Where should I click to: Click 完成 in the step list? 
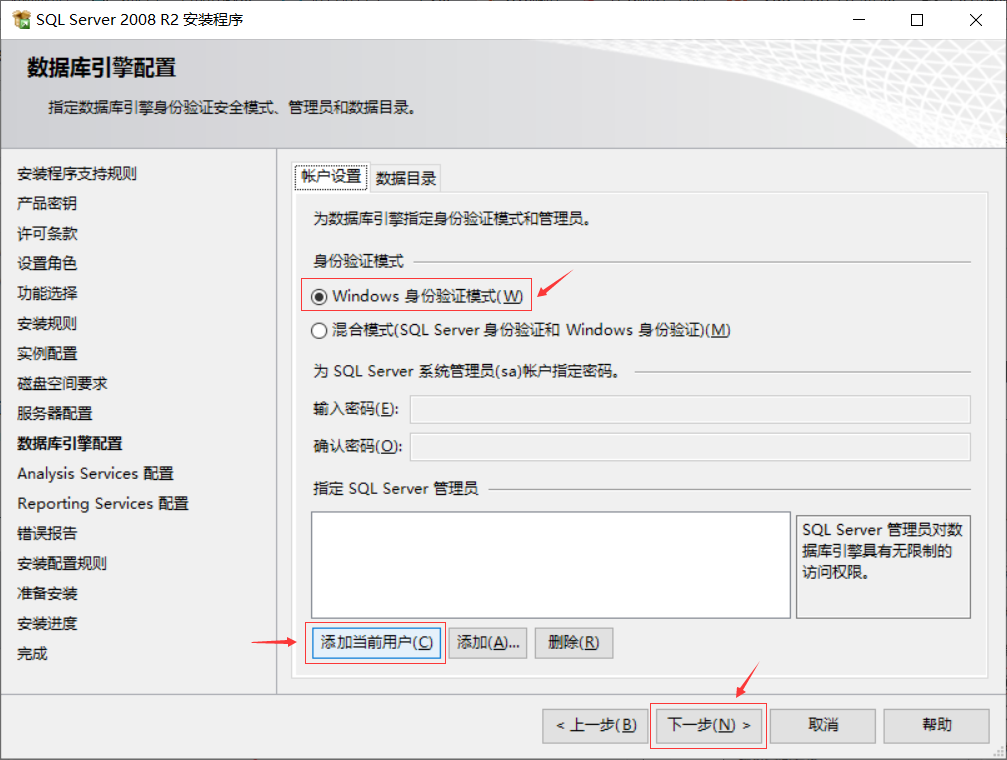tap(32, 653)
